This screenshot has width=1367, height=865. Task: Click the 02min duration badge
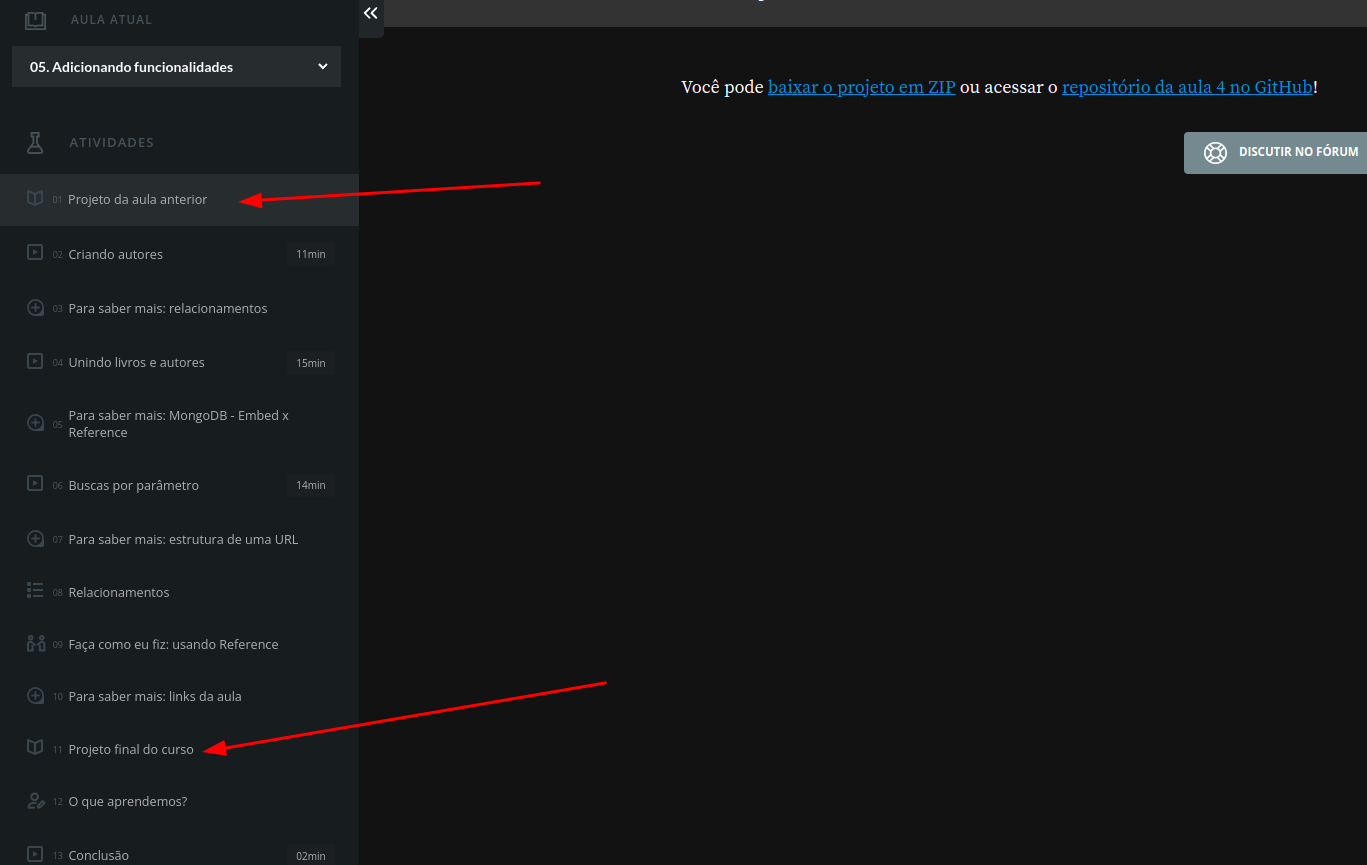click(310, 856)
